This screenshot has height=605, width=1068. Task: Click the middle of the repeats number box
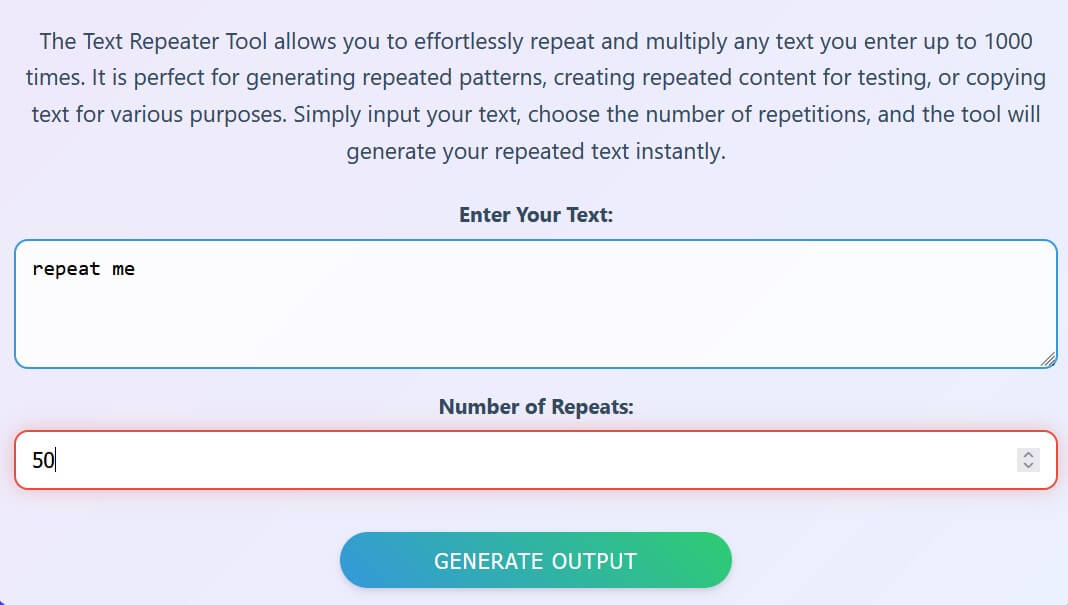(x=535, y=460)
